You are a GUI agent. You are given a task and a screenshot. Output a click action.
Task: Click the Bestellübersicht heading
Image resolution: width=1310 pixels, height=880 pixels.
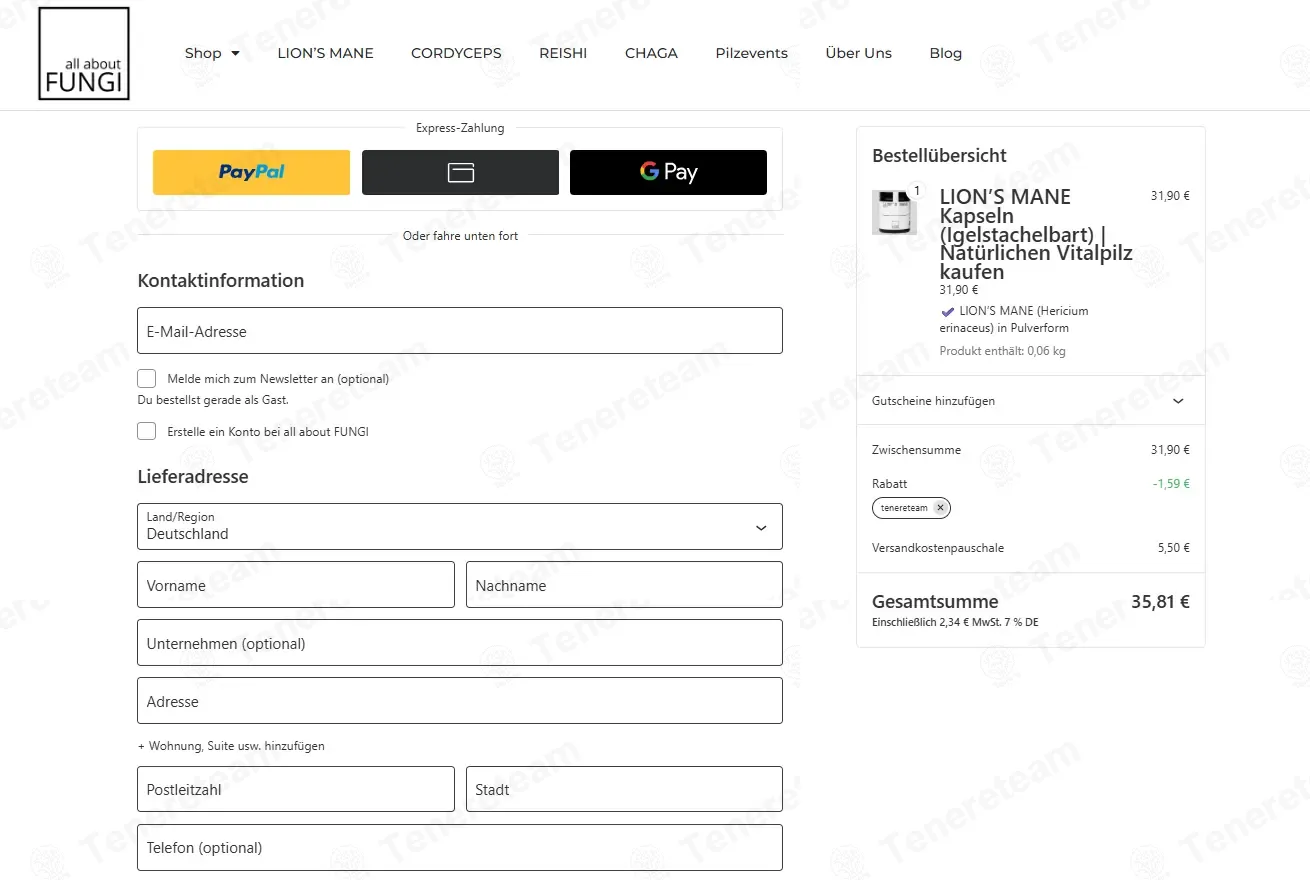[939, 156]
